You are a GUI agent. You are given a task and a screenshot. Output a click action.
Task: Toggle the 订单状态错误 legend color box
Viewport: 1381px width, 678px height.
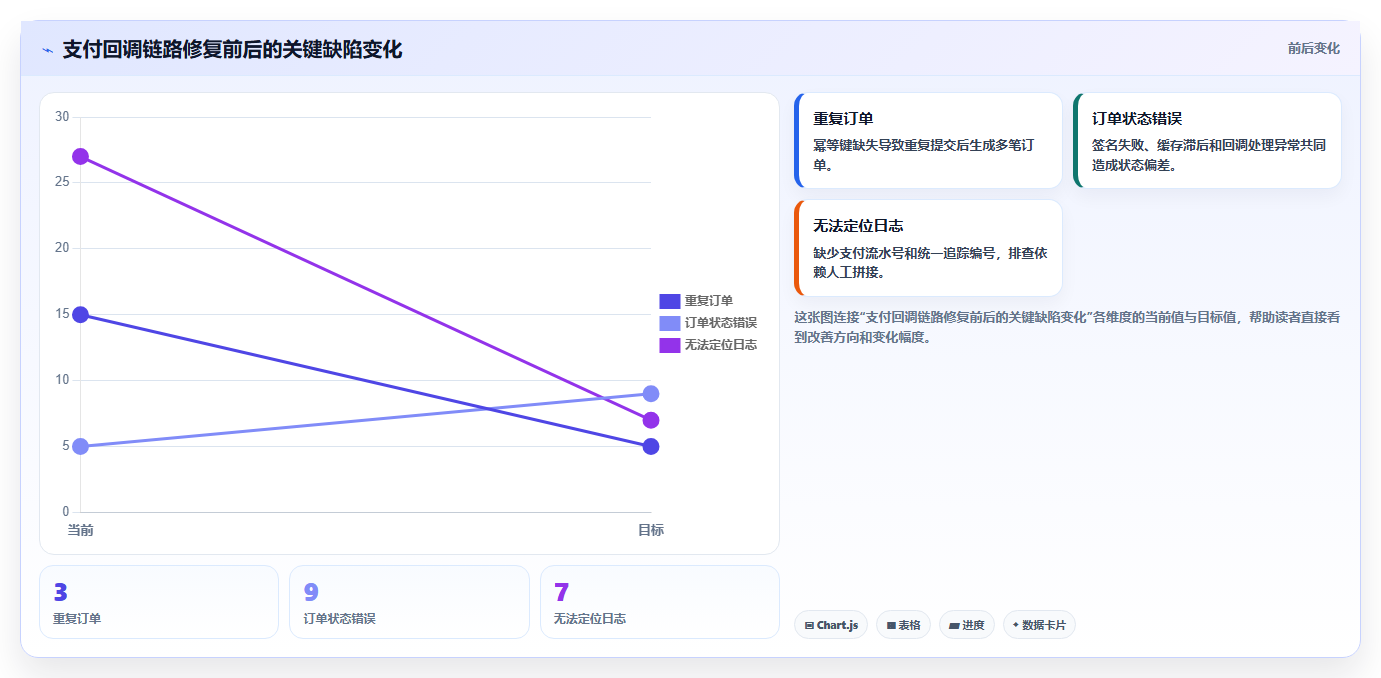click(669, 323)
